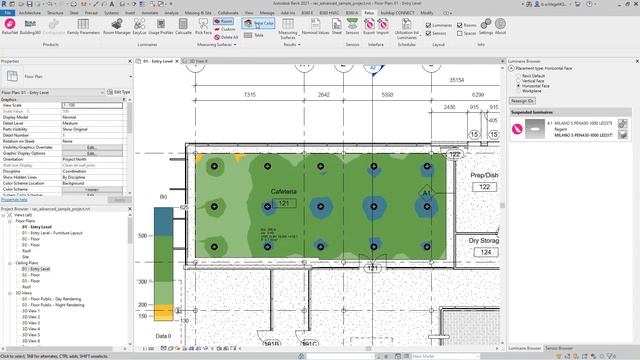Open the Architecture ribbon tab
640x360 pixels.
[x=30, y=13]
